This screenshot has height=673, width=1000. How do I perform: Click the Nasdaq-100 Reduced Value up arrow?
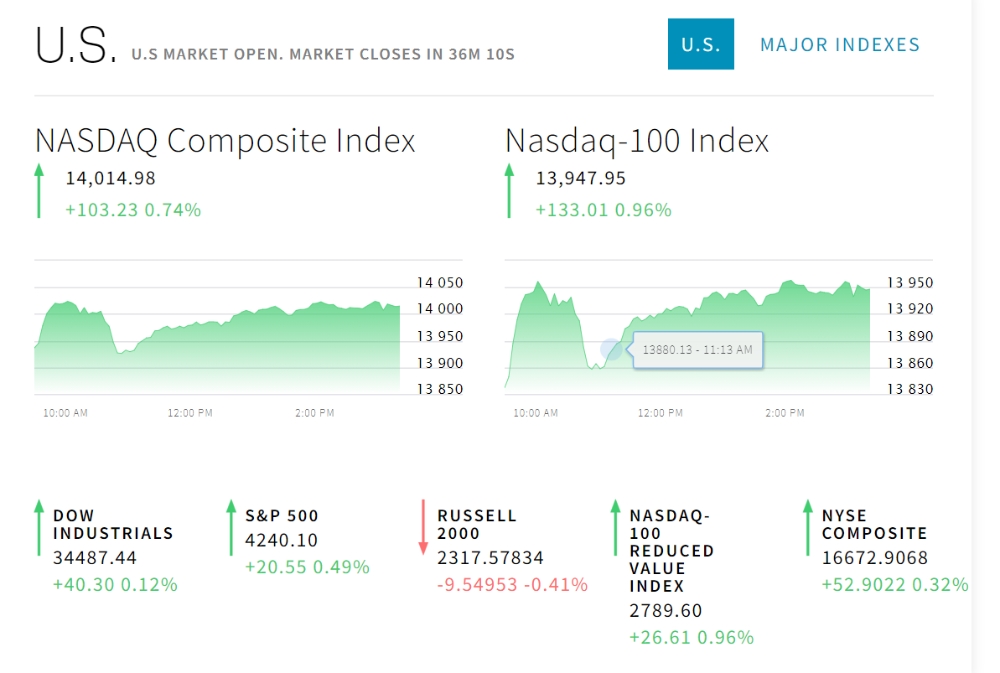tap(615, 527)
